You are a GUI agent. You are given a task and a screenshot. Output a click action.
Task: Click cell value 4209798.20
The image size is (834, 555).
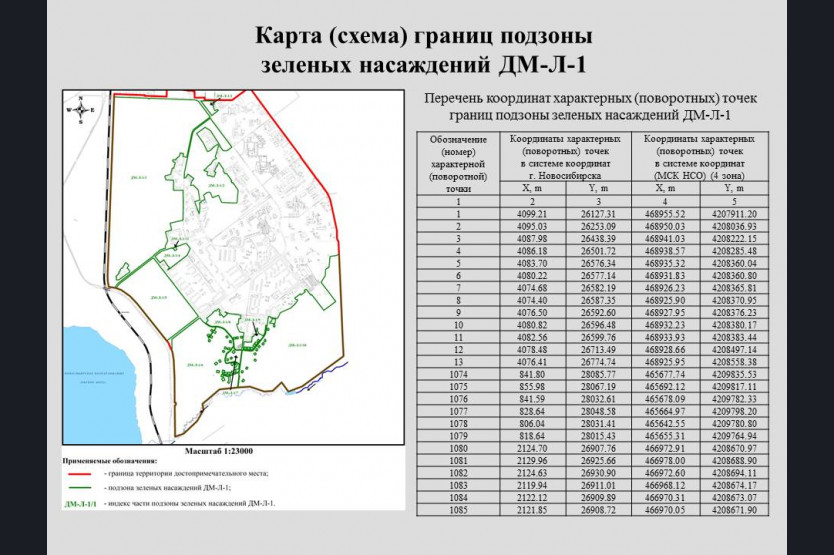[x=734, y=411]
